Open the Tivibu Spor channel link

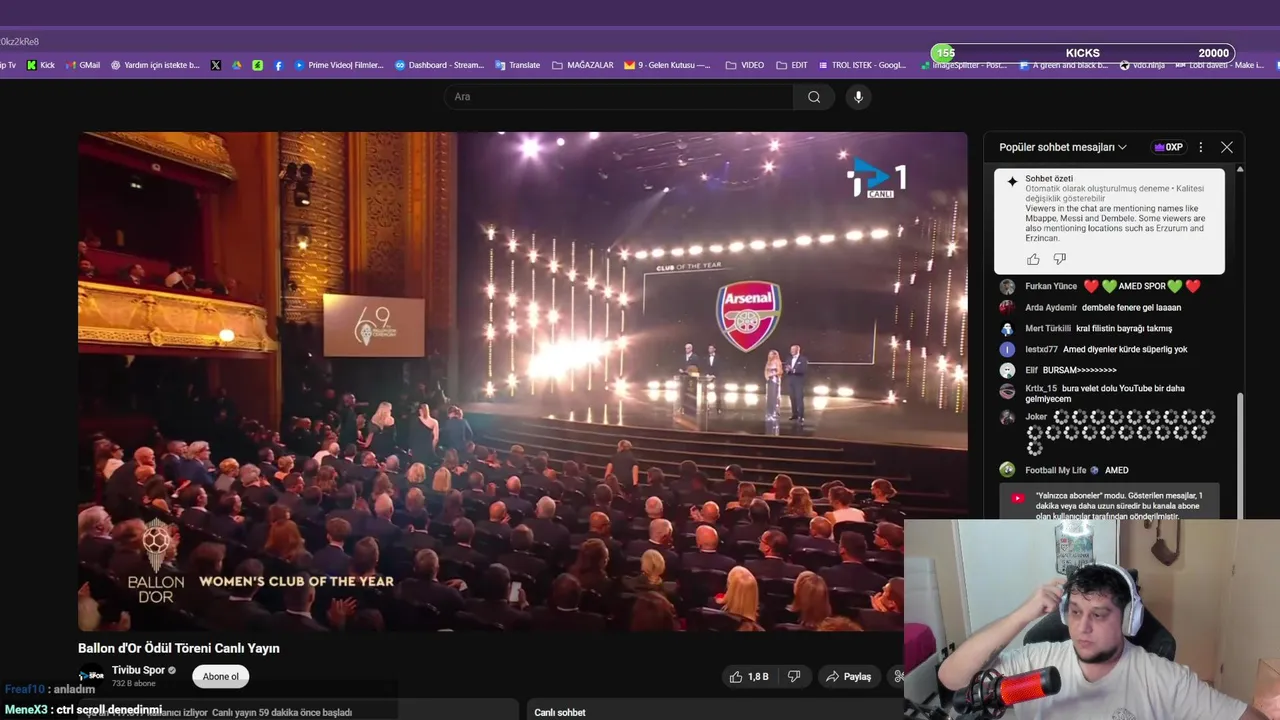138,670
